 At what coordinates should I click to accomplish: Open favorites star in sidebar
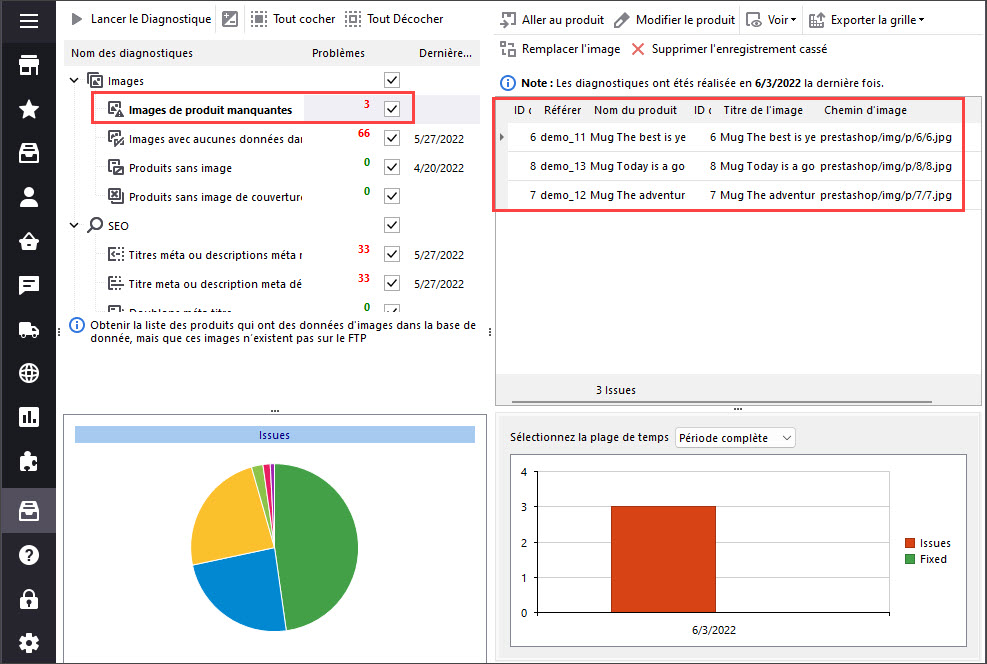(28, 109)
